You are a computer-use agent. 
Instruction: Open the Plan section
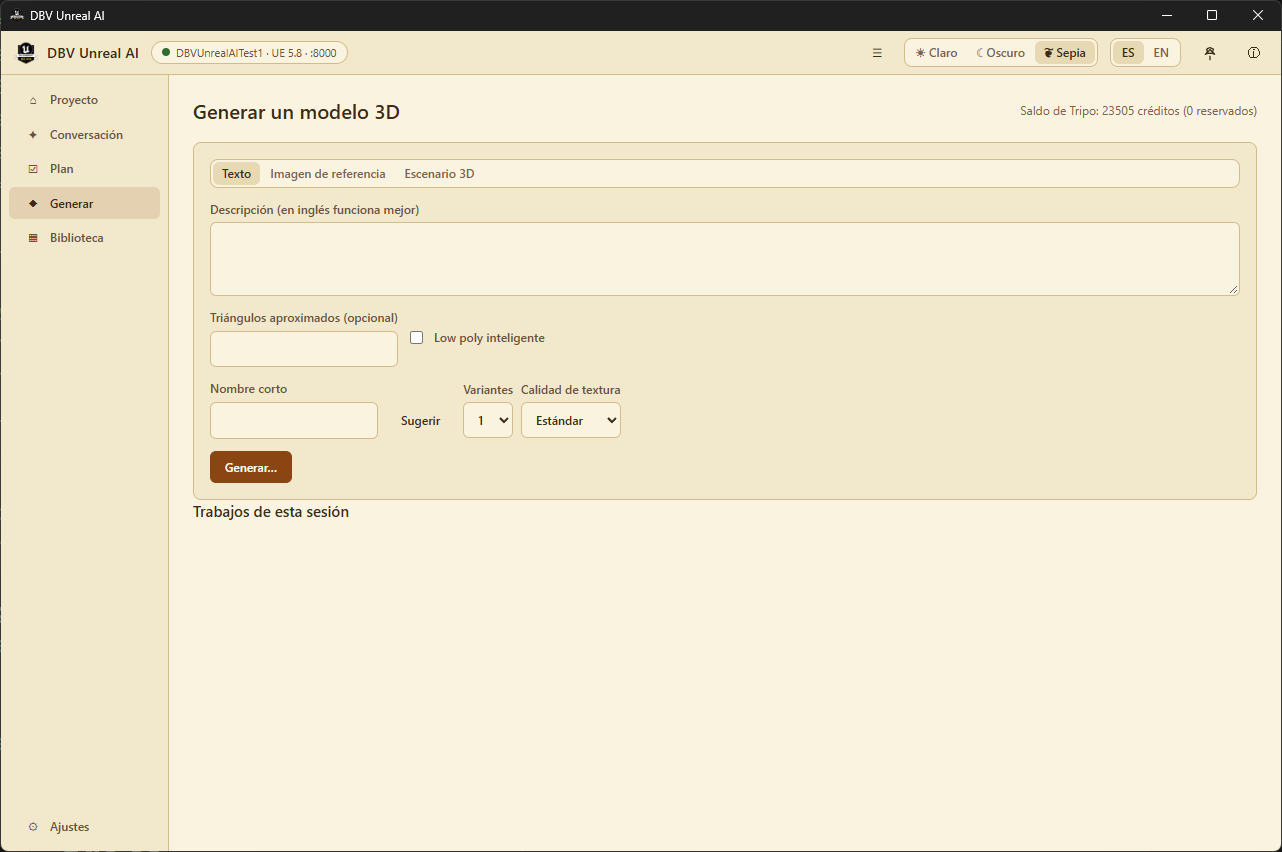(x=84, y=169)
